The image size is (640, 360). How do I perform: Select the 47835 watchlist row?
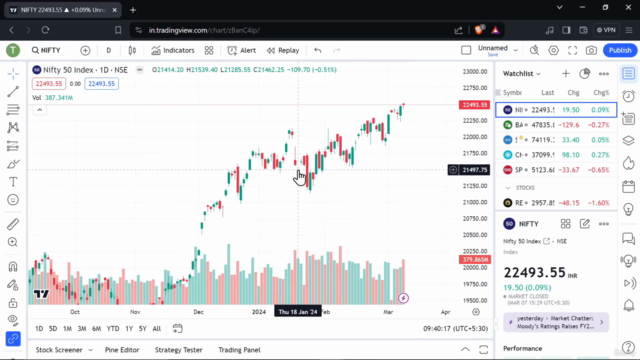556,125
